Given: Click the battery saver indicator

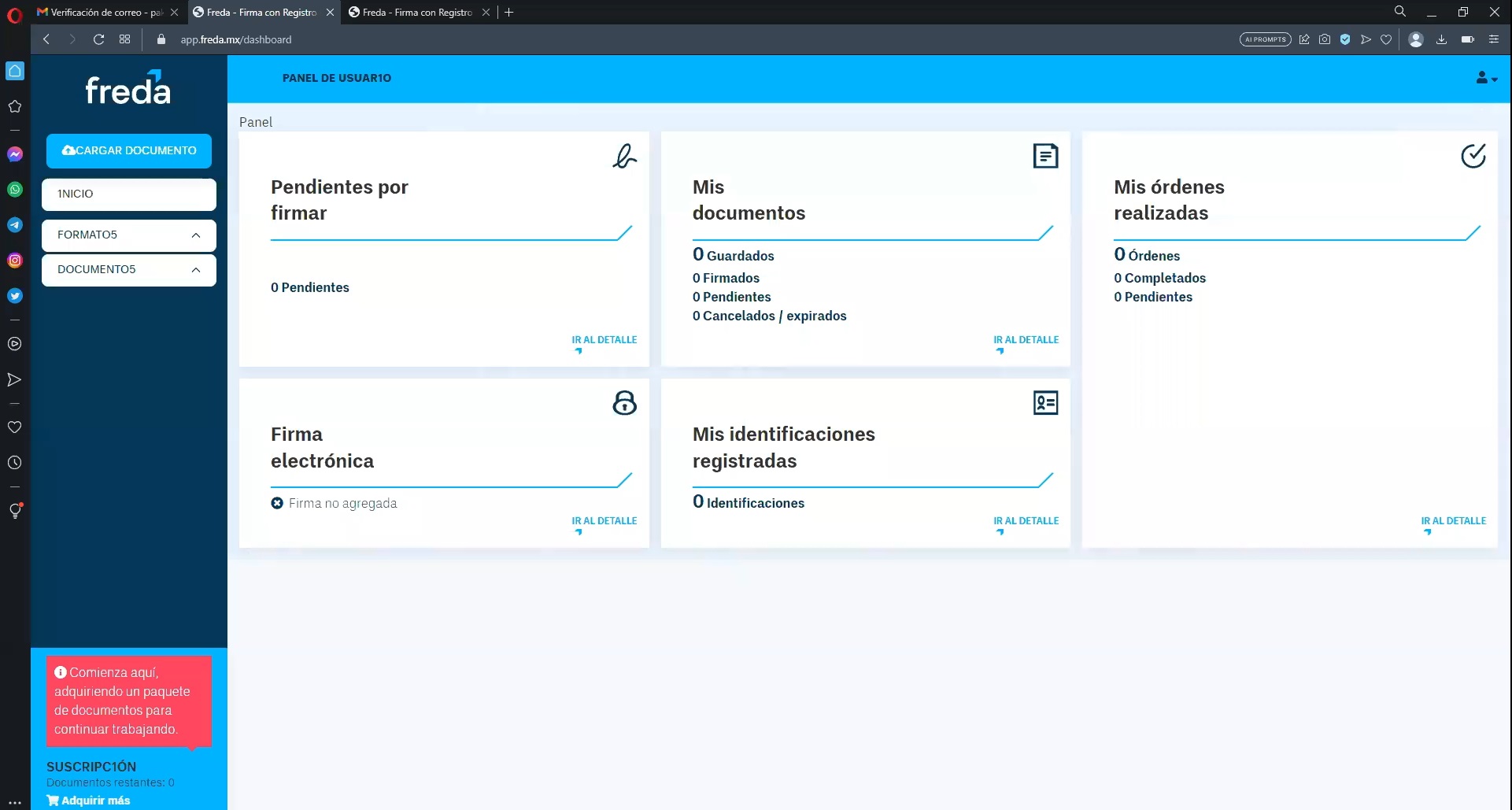Looking at the screenshot, I should [x=1467, y=39].
